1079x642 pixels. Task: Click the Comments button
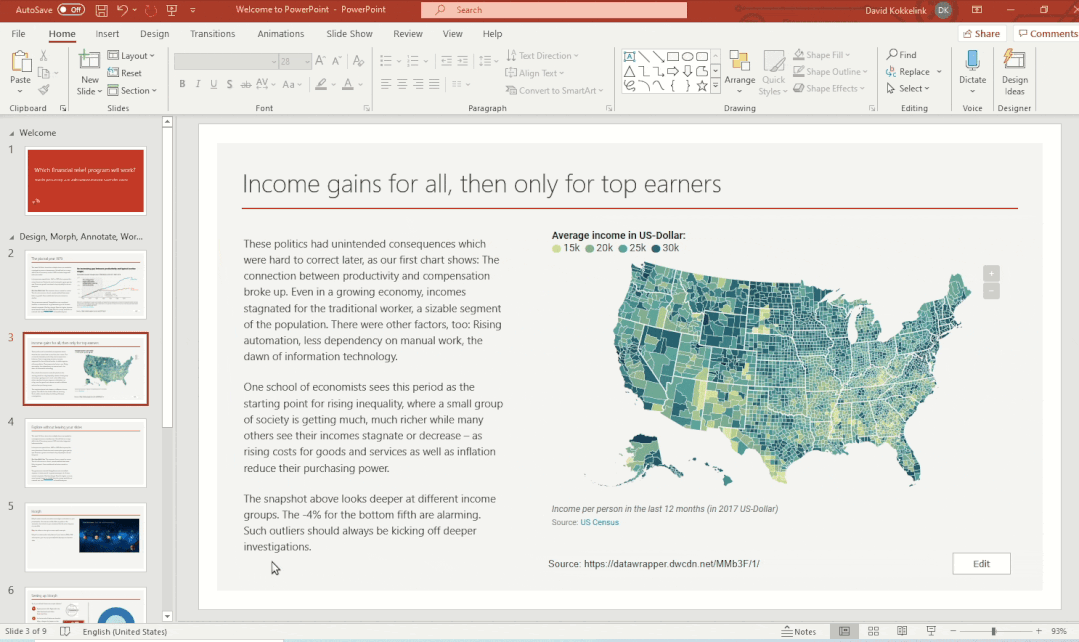1047,33
